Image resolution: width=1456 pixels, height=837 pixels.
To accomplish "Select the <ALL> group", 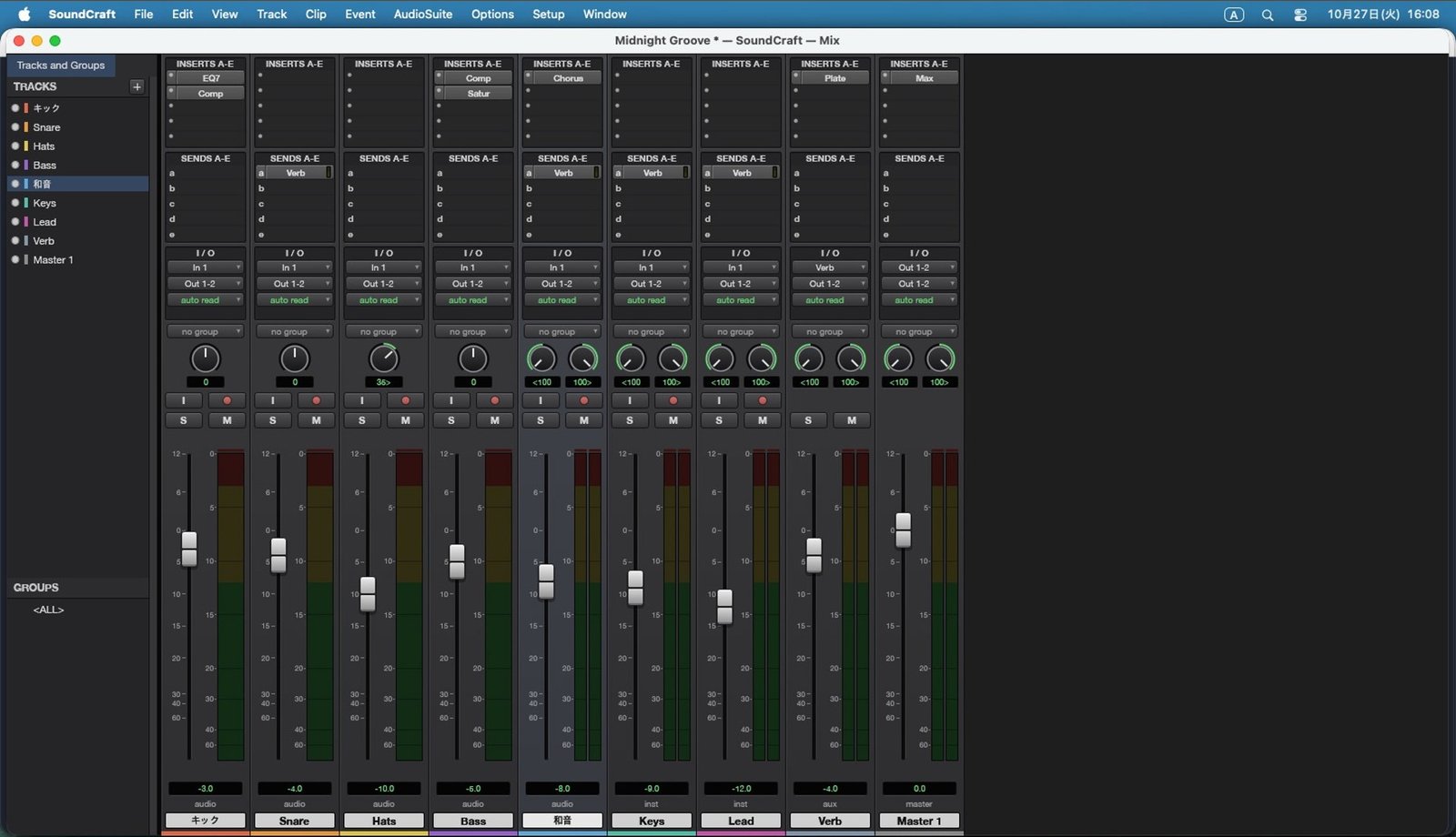I will pyautogui.click(x=48, y=610).
